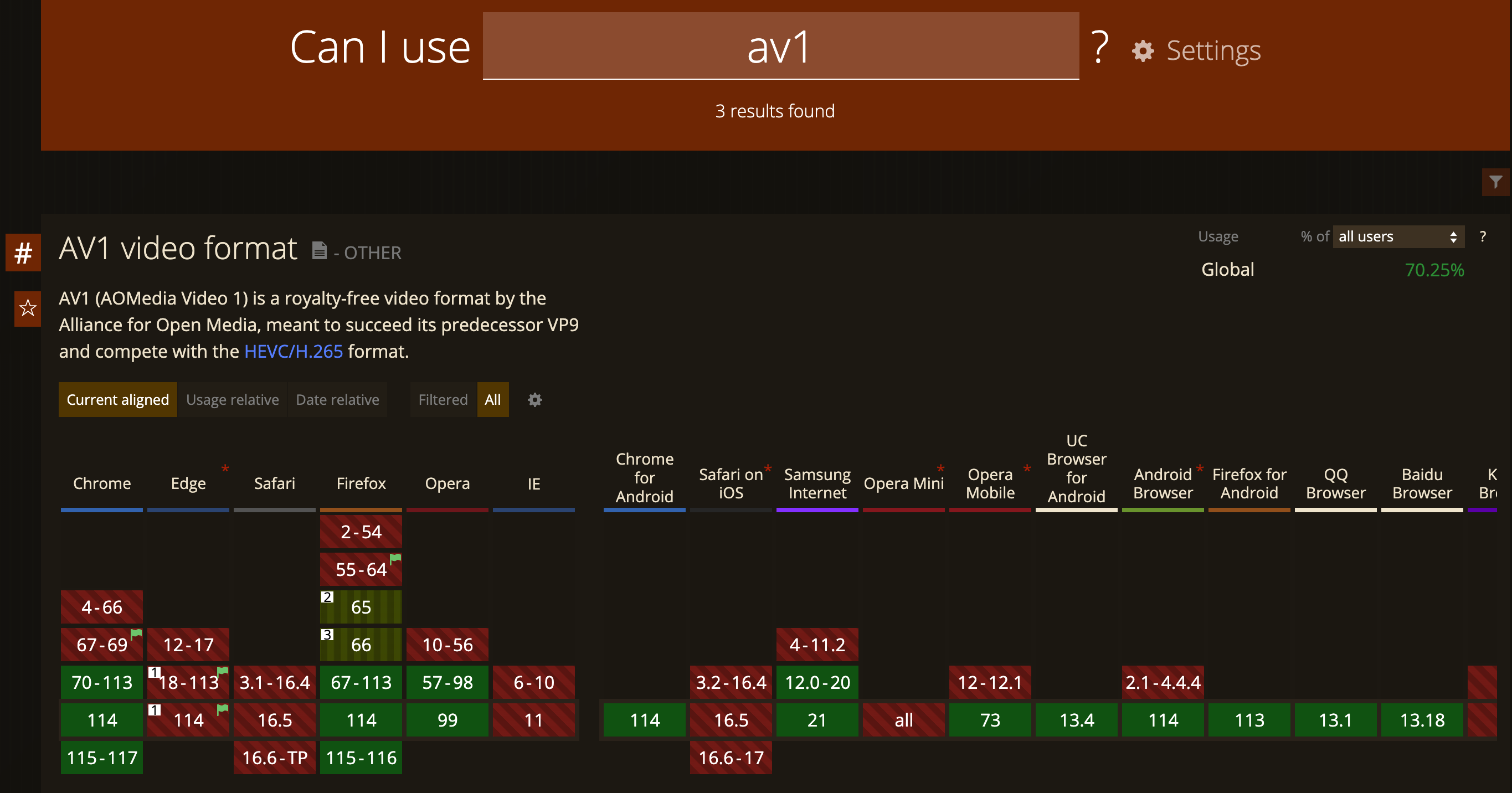Select Firefox 2-54 version cell
The height and width of the screenshot is (793, 1512).
click(x=361, y=532)
